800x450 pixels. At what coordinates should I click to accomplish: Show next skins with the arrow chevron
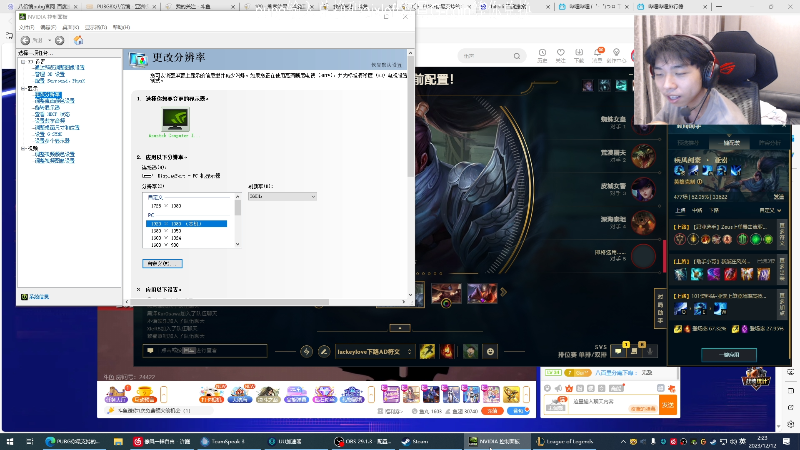click(504, 292)
